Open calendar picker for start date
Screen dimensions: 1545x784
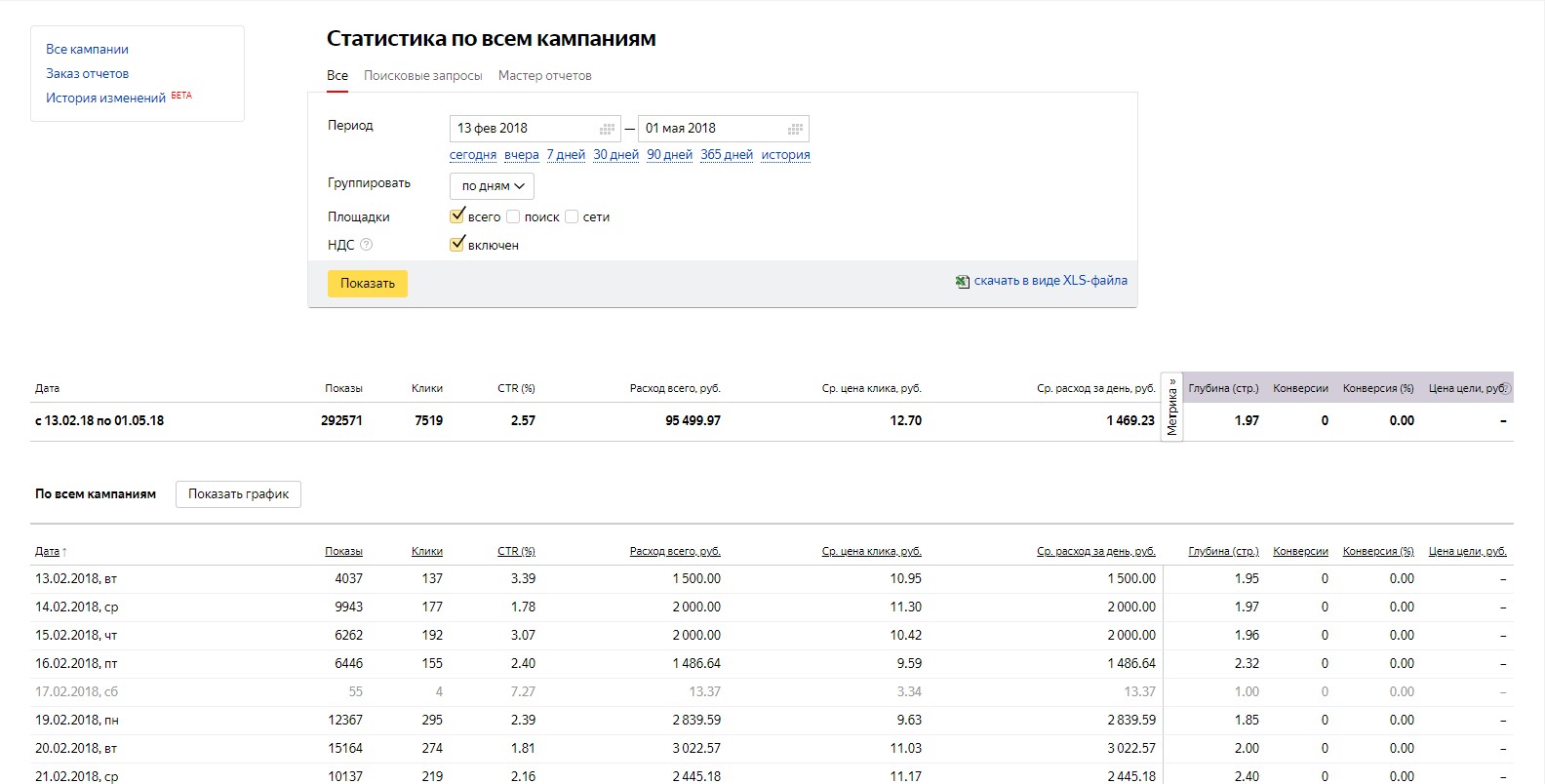click(x=608, y=129)
